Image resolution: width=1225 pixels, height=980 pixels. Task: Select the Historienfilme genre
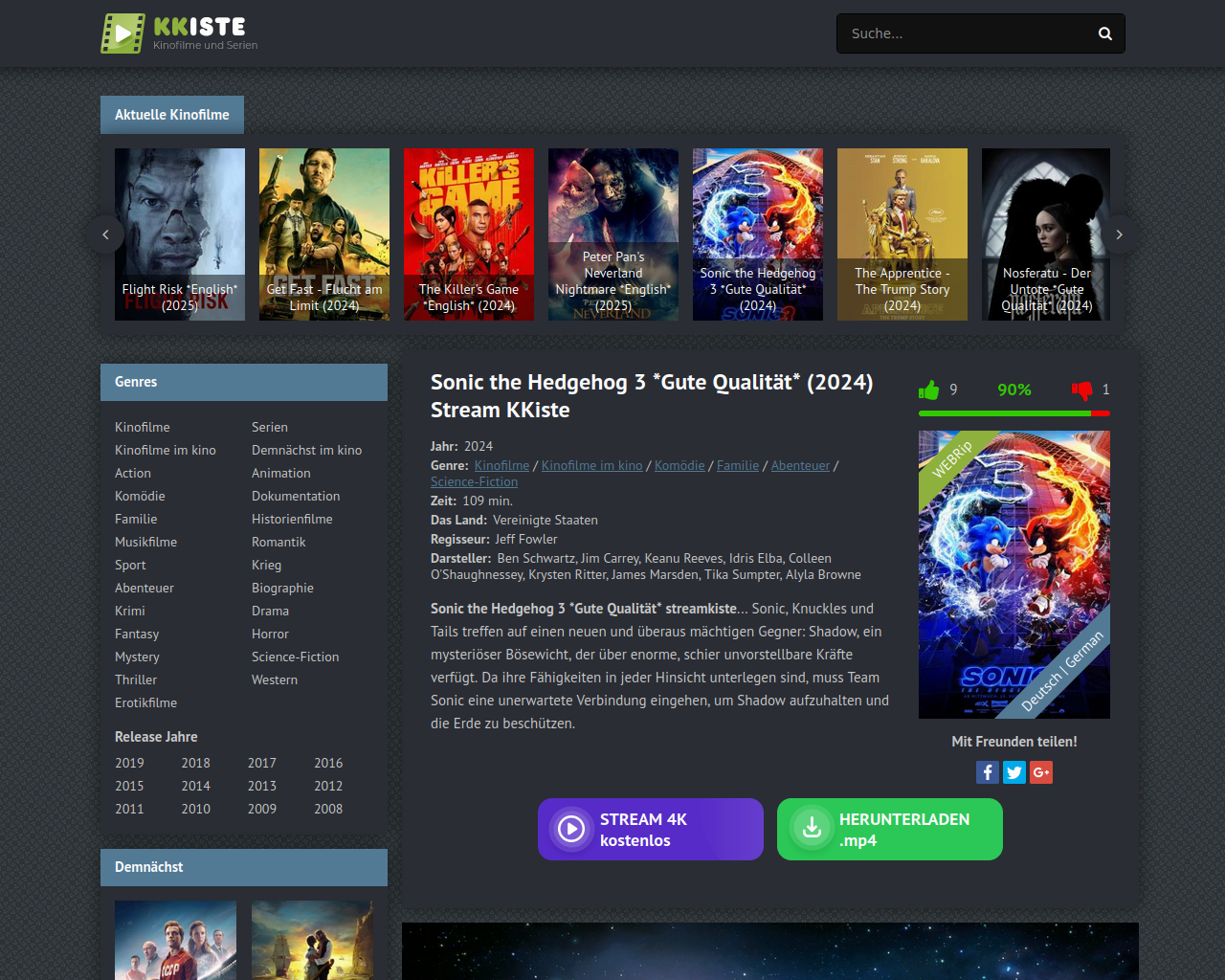[292, 519]
